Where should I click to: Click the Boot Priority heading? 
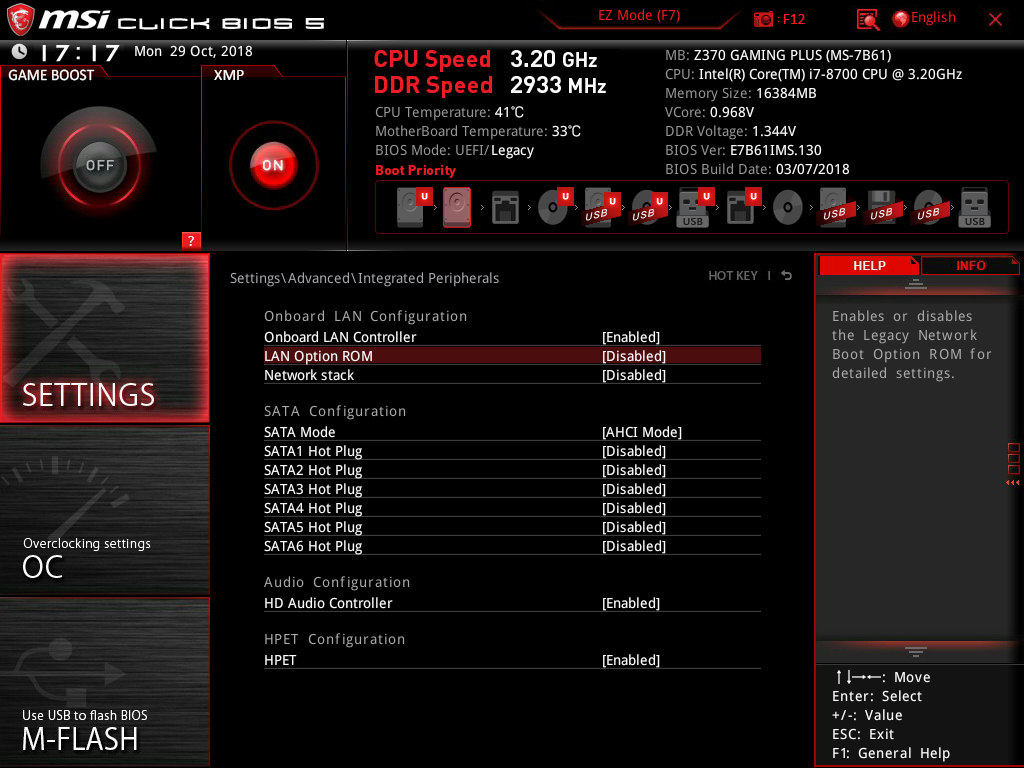[x=415, y=170]
